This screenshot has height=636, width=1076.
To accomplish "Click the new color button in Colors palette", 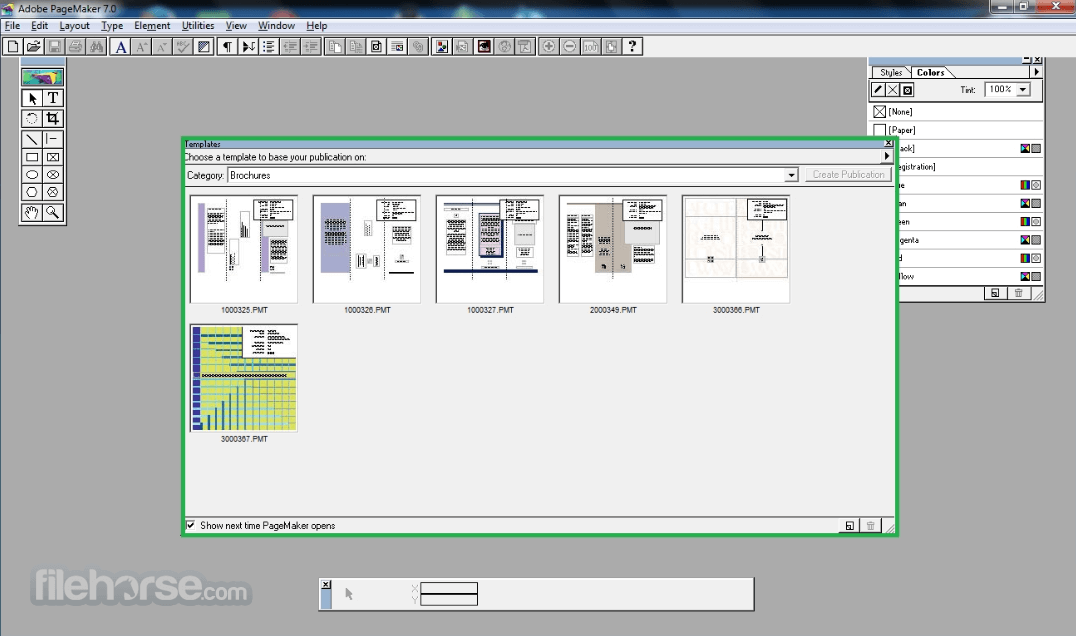I will pos(995,294).
